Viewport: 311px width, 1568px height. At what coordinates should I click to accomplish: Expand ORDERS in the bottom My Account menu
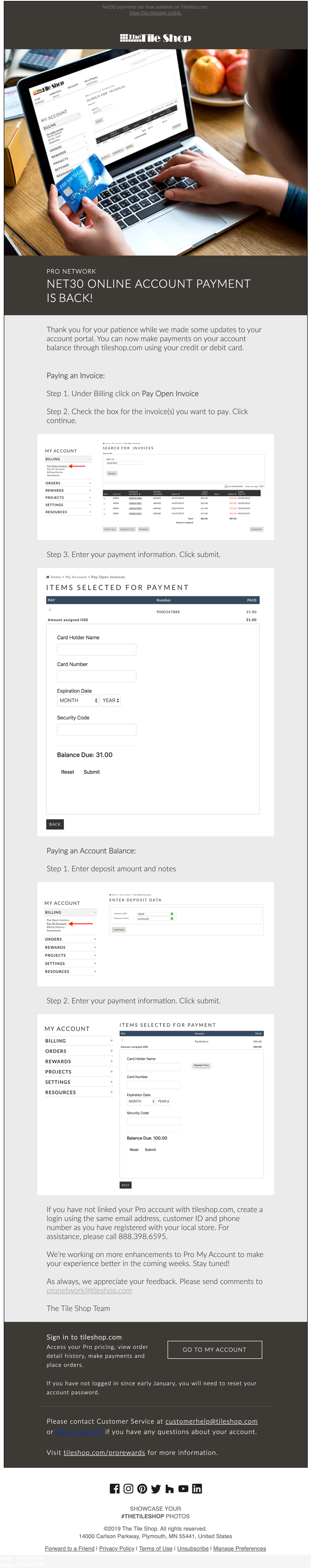[79, 1051]
